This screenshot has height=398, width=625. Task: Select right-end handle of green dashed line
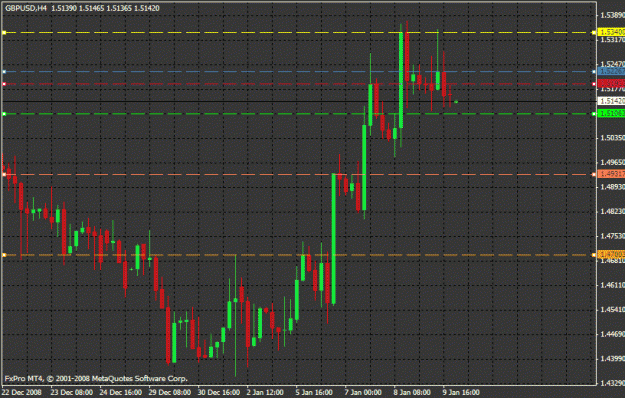tap(594, 114)
